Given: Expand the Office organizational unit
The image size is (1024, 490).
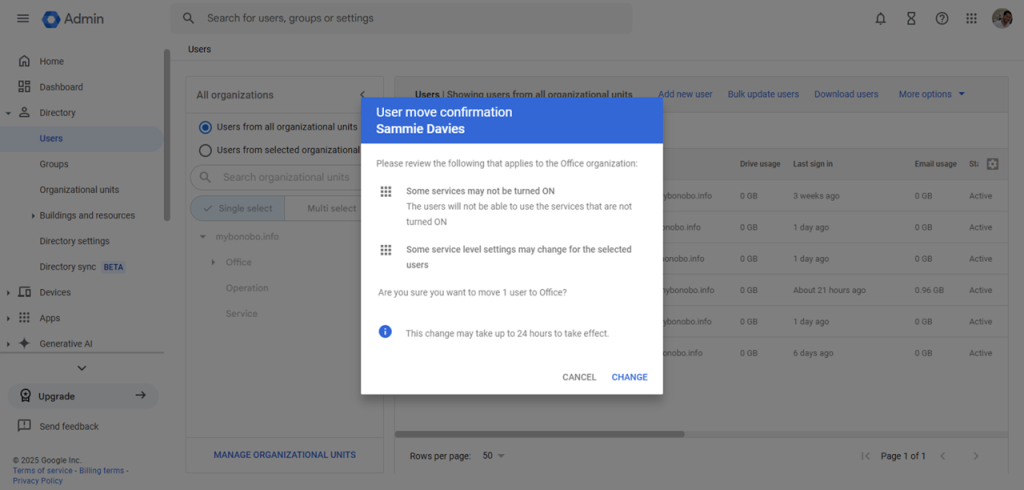Looking at the screenshot, I should [x=214, y=262].
